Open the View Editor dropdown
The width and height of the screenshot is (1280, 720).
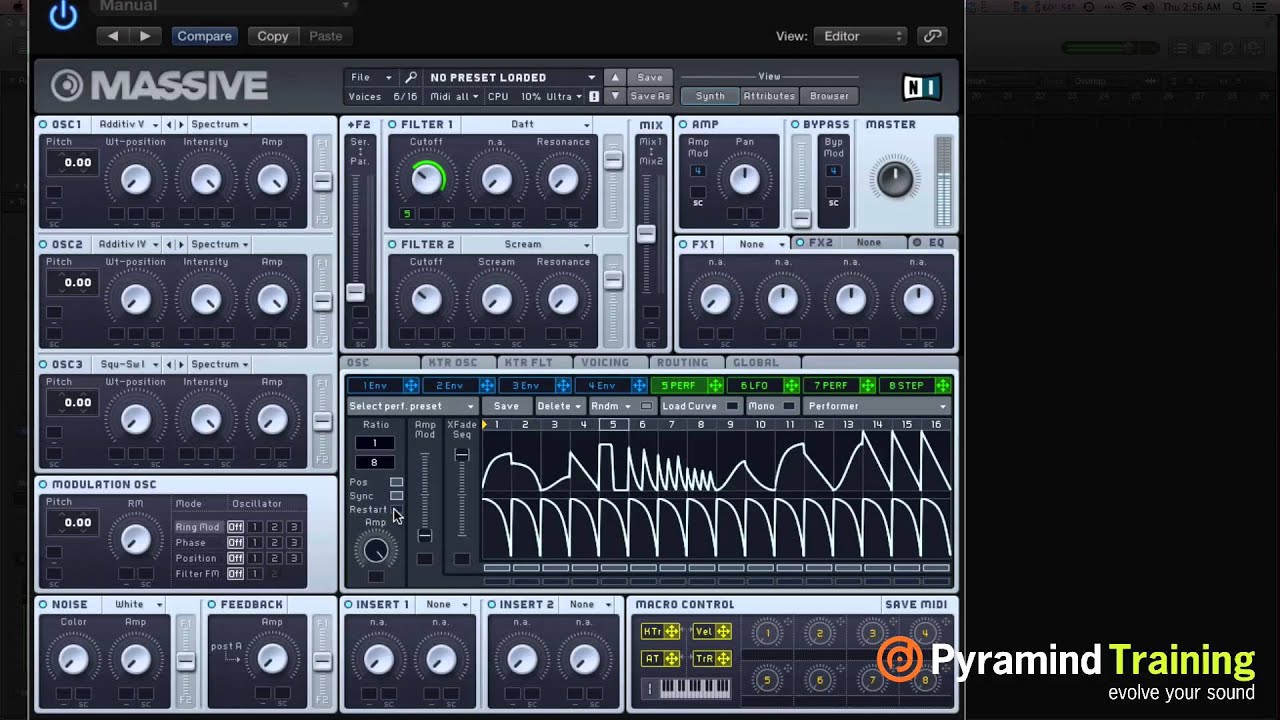pos(861,36)
